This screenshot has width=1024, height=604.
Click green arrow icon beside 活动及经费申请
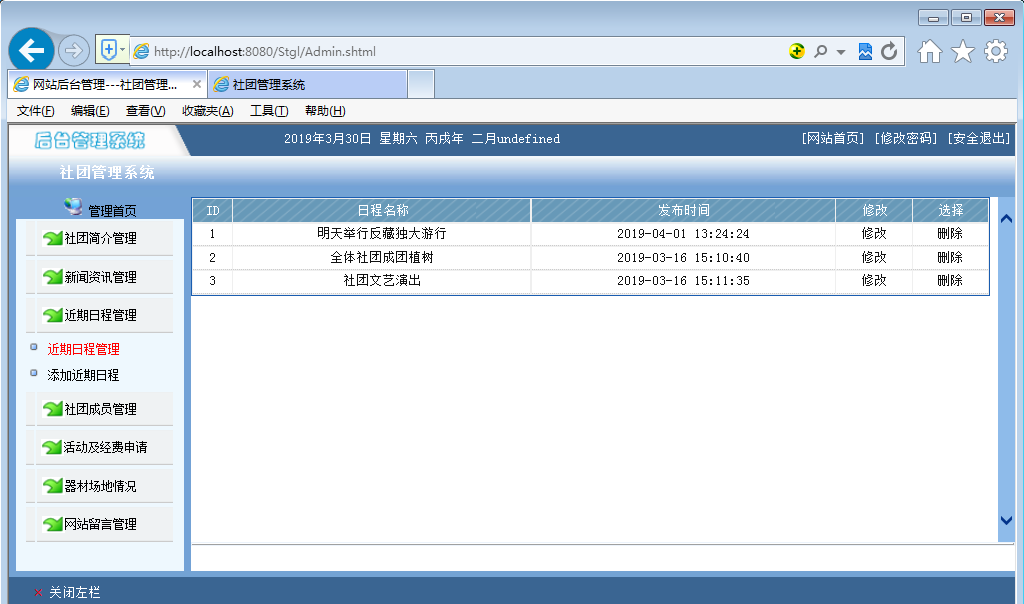coord(52,447)
